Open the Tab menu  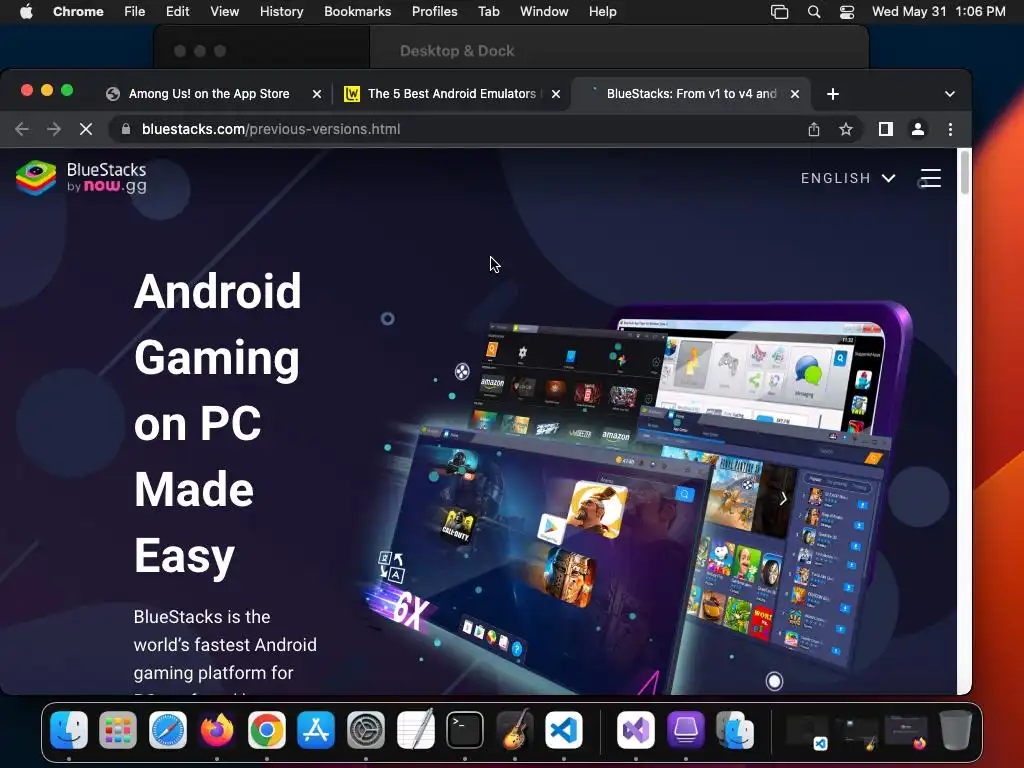tap(488, 12)
